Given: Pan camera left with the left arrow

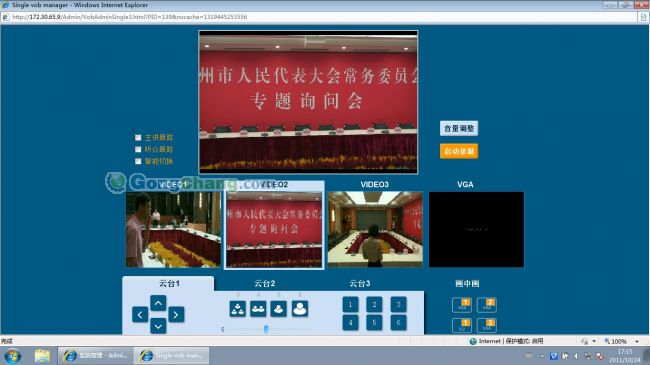Looking at the screenshot, I should (140, 314).
